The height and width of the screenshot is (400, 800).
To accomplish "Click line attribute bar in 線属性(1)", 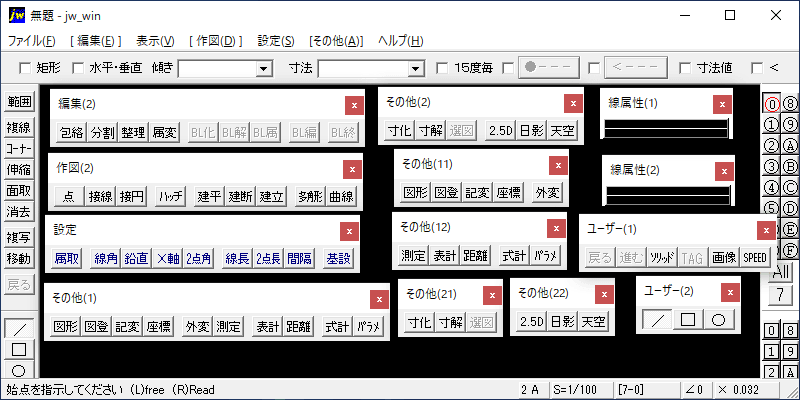I will [x=666, y=129].
